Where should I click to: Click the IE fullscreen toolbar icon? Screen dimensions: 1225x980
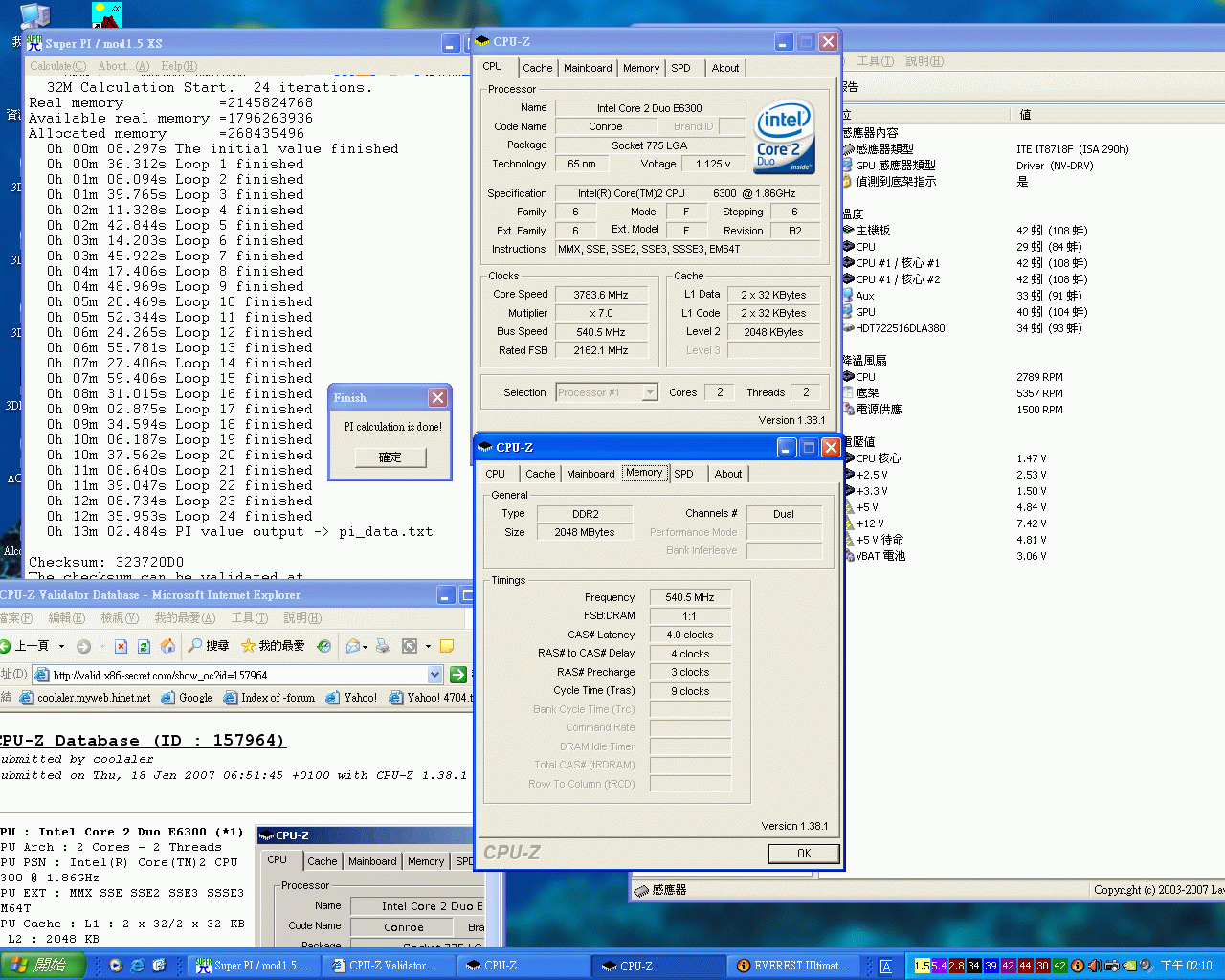click(x=410, y=646)
